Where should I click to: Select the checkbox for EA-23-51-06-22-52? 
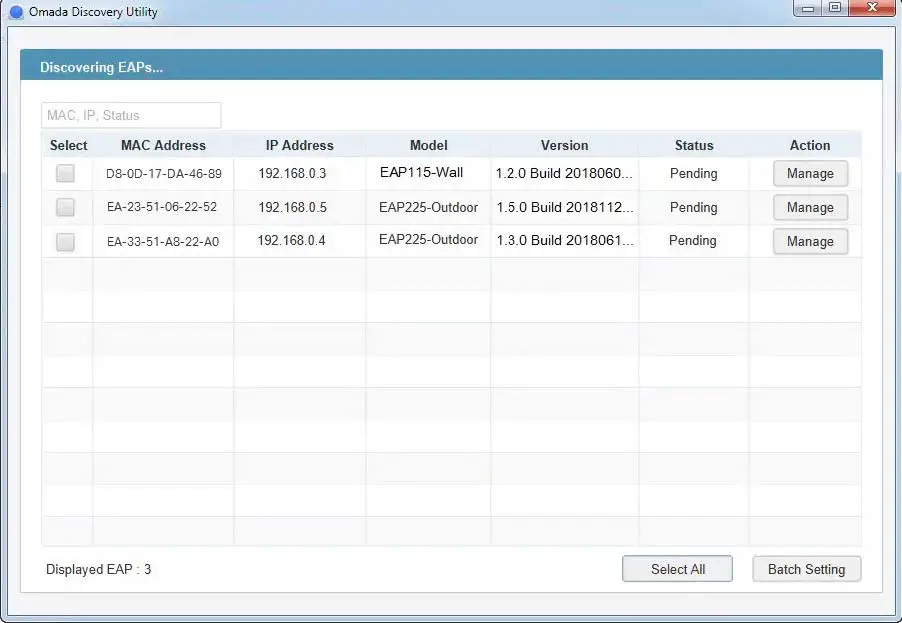pyautogui.click(x=65, y=208)
